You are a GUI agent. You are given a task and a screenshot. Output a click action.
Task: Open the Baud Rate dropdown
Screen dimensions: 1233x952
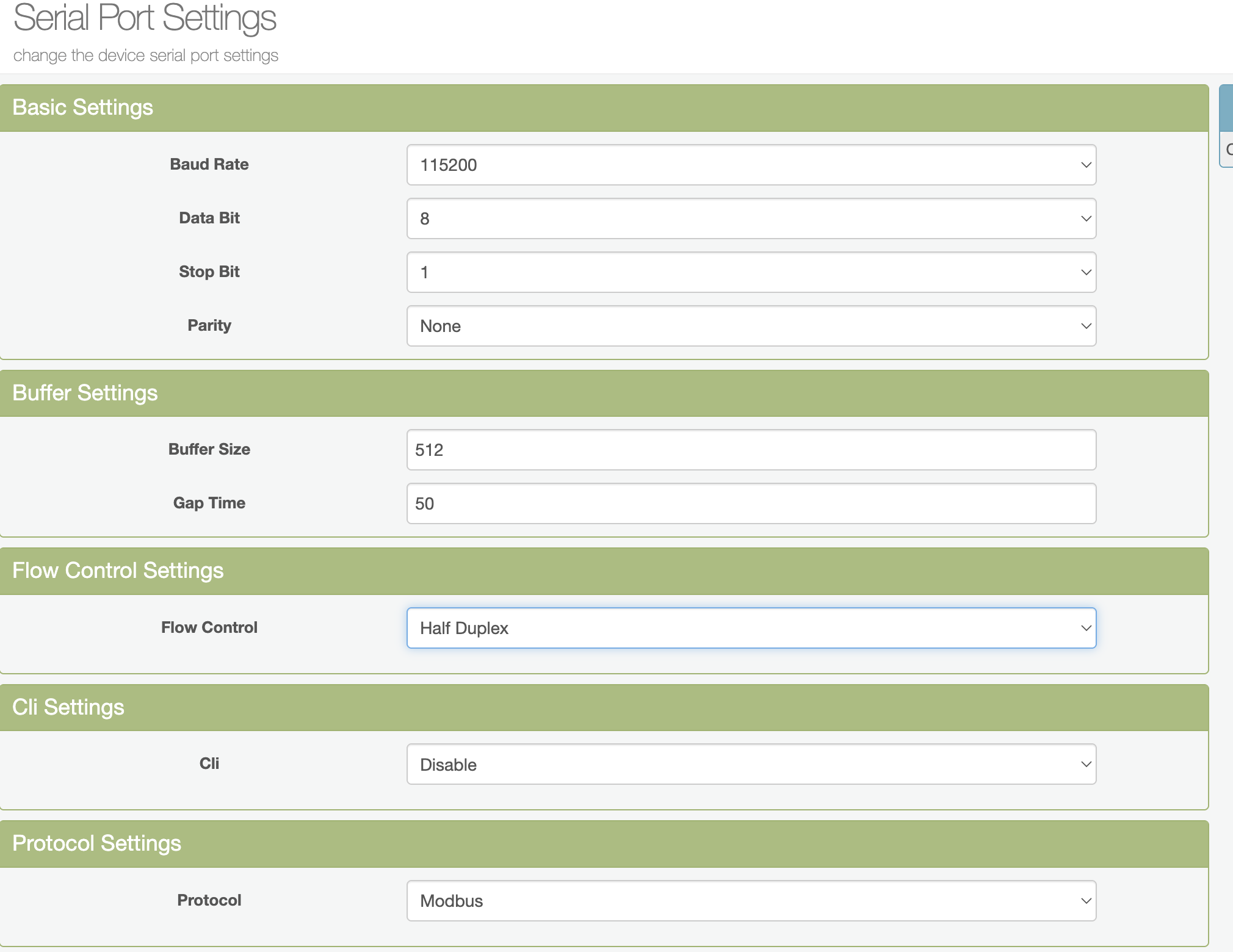tap(751, 165)
